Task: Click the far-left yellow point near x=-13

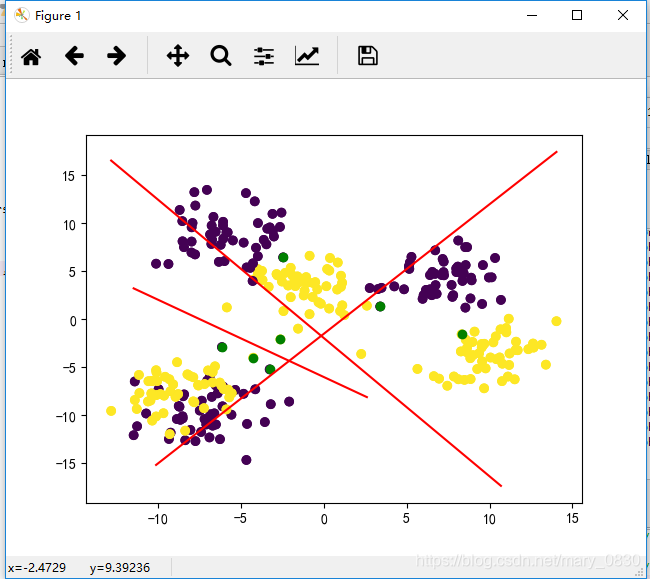Action: click(111, 411)
